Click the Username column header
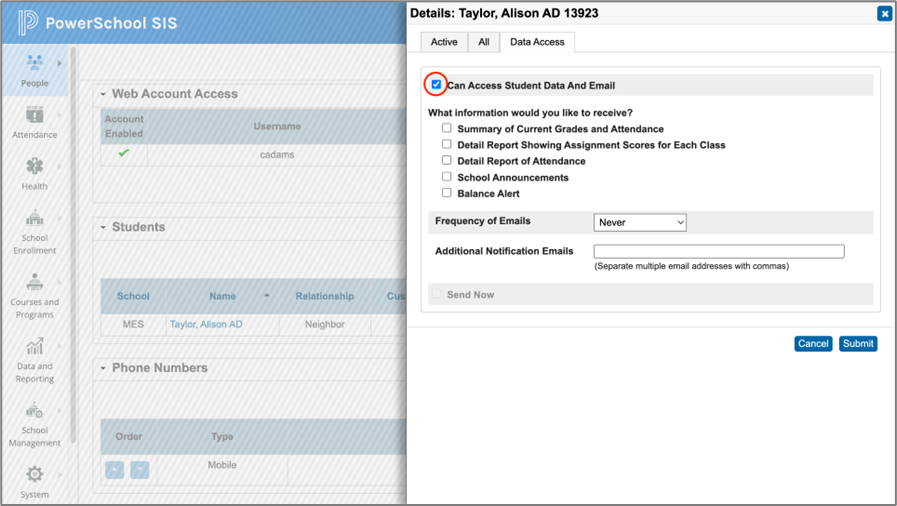The image size is (897, 506). (277, 126)
